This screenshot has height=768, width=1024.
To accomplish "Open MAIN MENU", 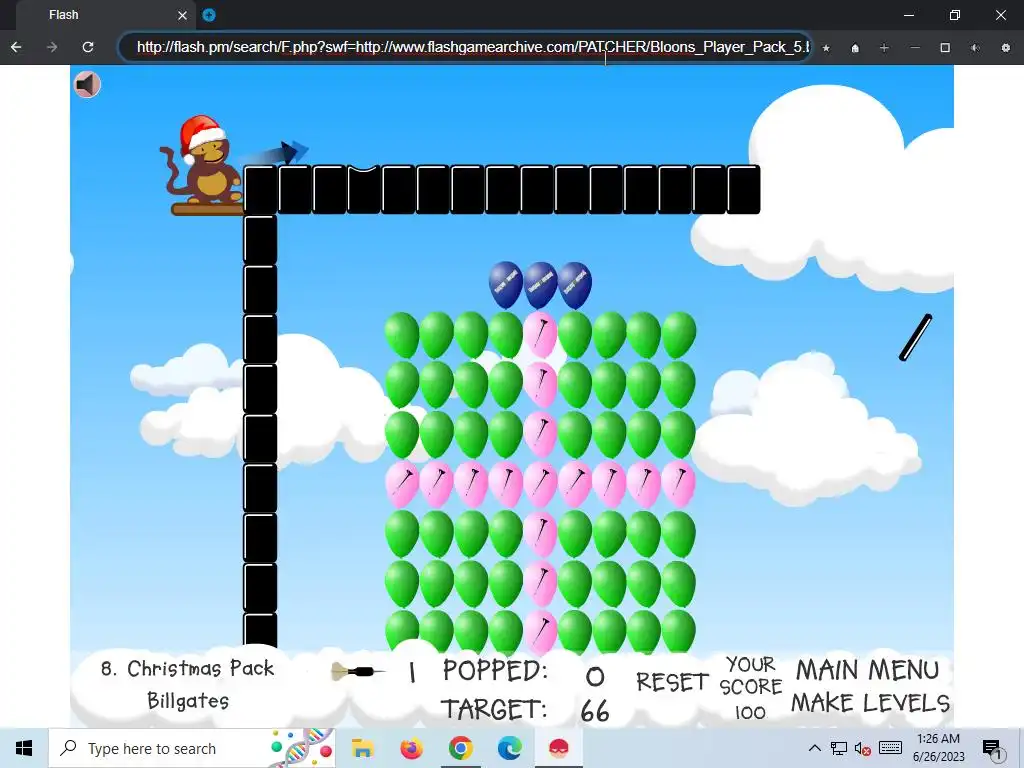I will [x=867, y=670].
